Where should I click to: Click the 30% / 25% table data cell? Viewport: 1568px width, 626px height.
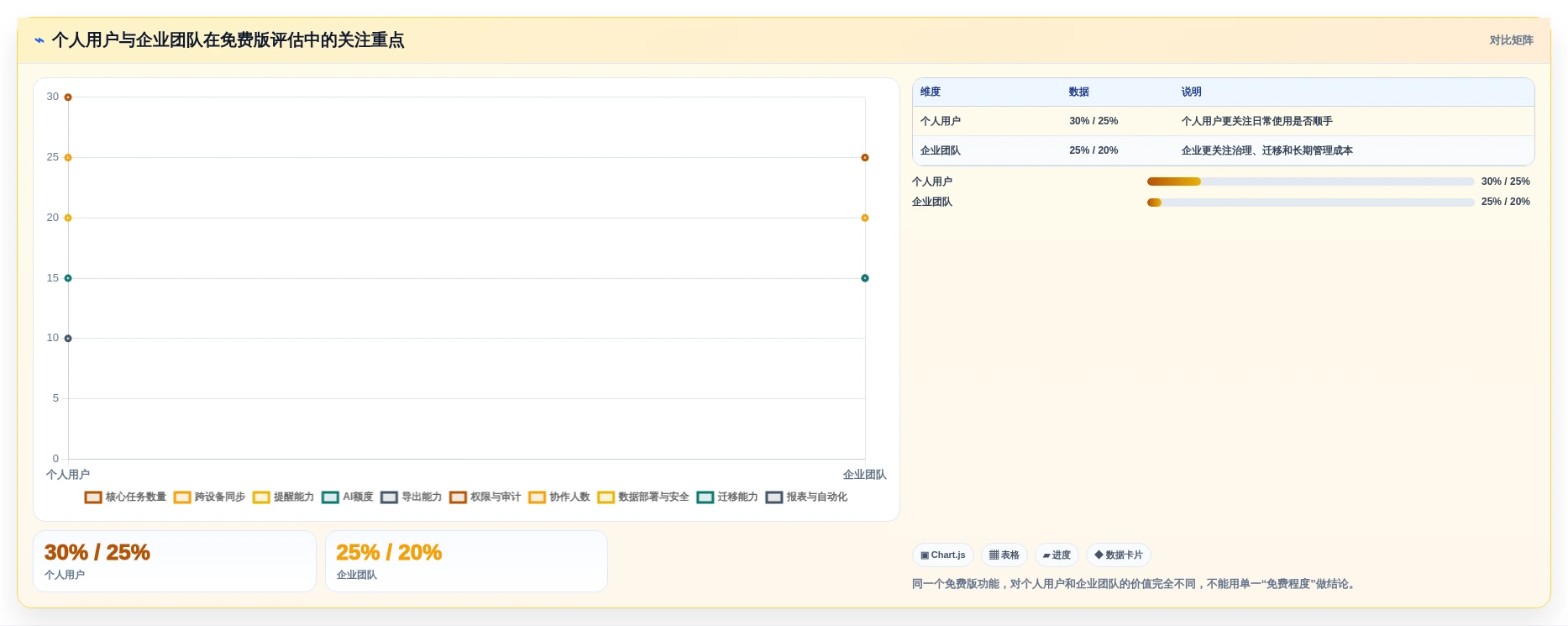pyautogui.click(x=1093, y=122)
